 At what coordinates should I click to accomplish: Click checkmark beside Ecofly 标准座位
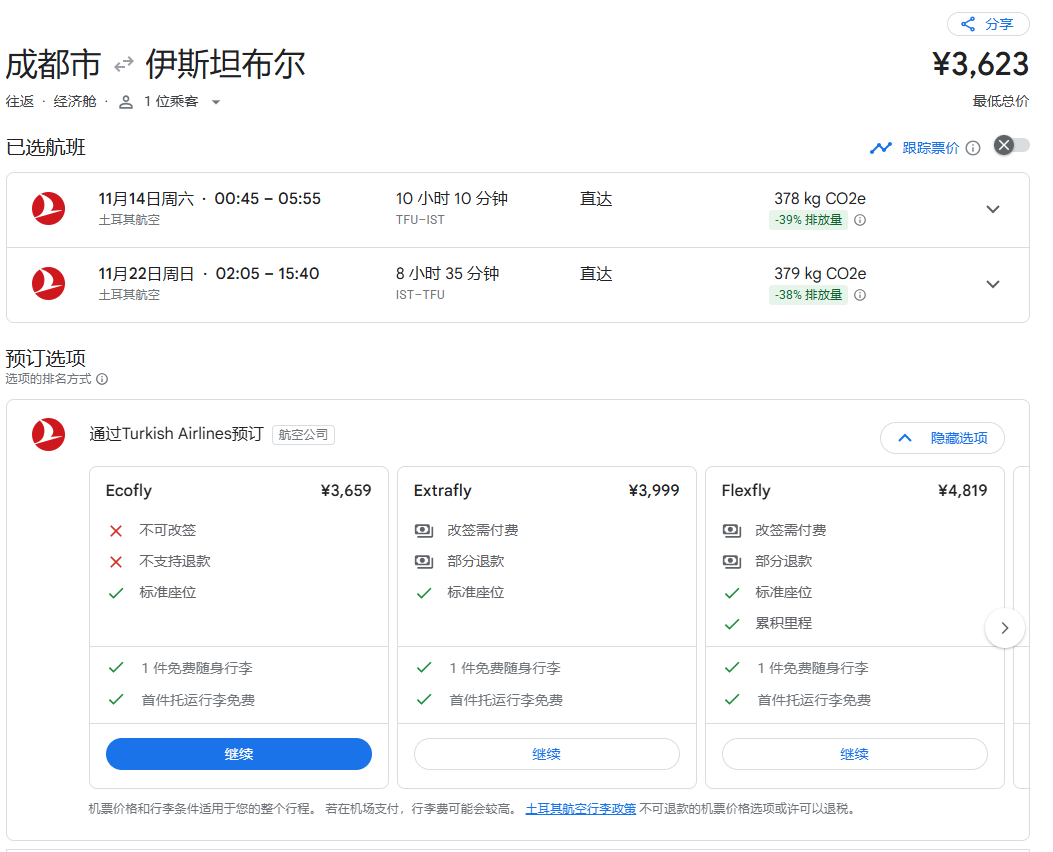coord(116,593)
